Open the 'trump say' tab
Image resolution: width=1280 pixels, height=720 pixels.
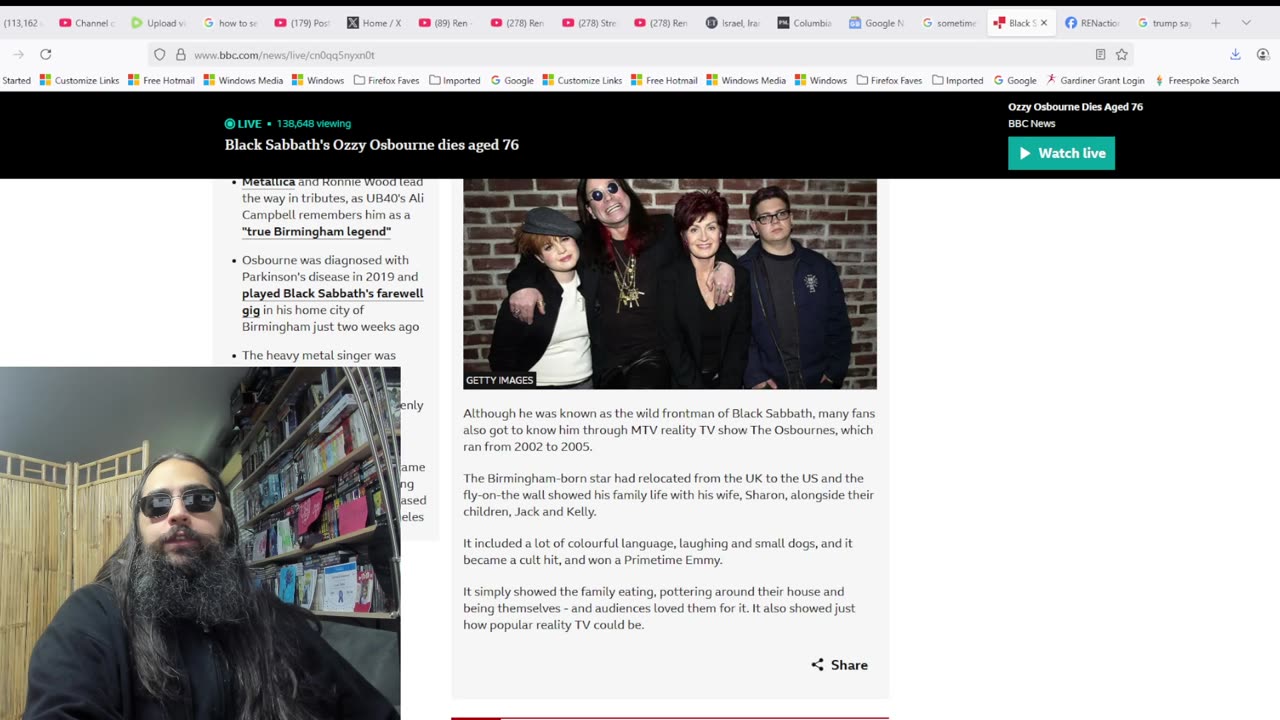coord(1165,23)
